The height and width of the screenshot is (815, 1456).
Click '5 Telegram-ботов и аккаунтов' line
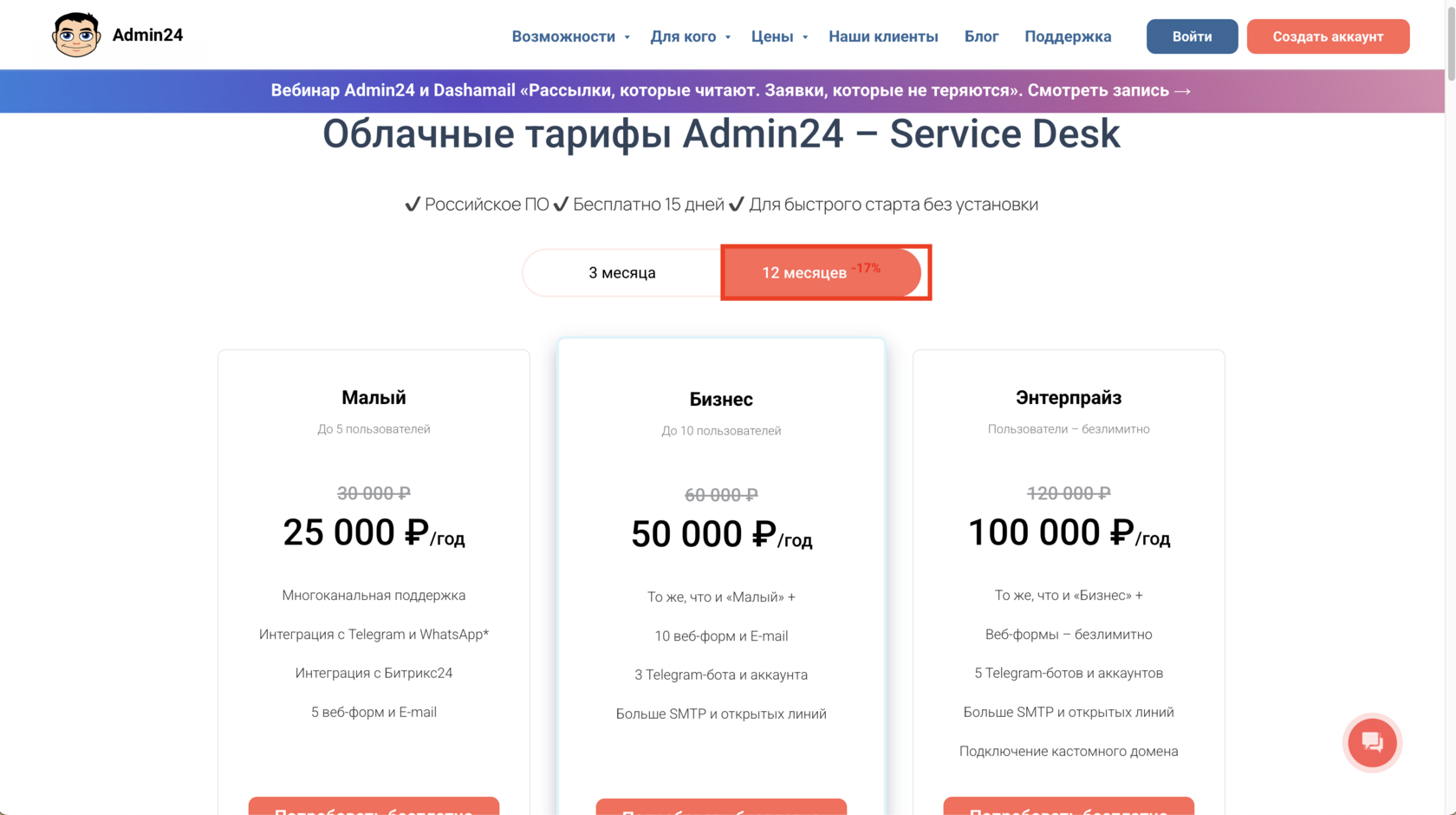coord(1069,673)
